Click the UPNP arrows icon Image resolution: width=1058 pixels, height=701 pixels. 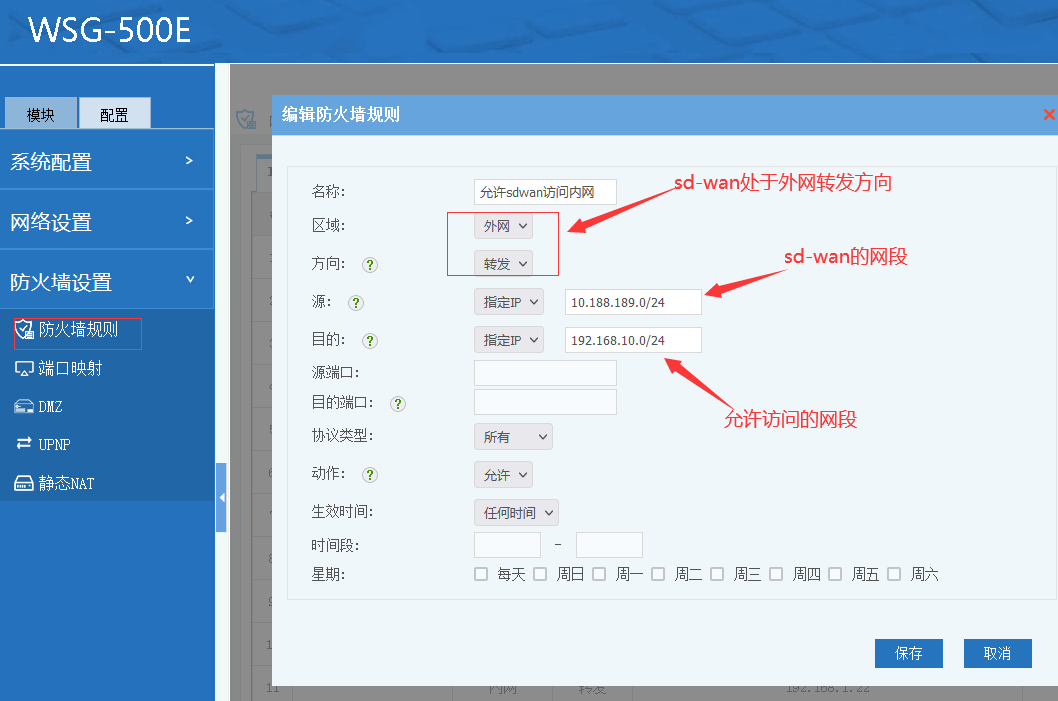click(24, 444)
